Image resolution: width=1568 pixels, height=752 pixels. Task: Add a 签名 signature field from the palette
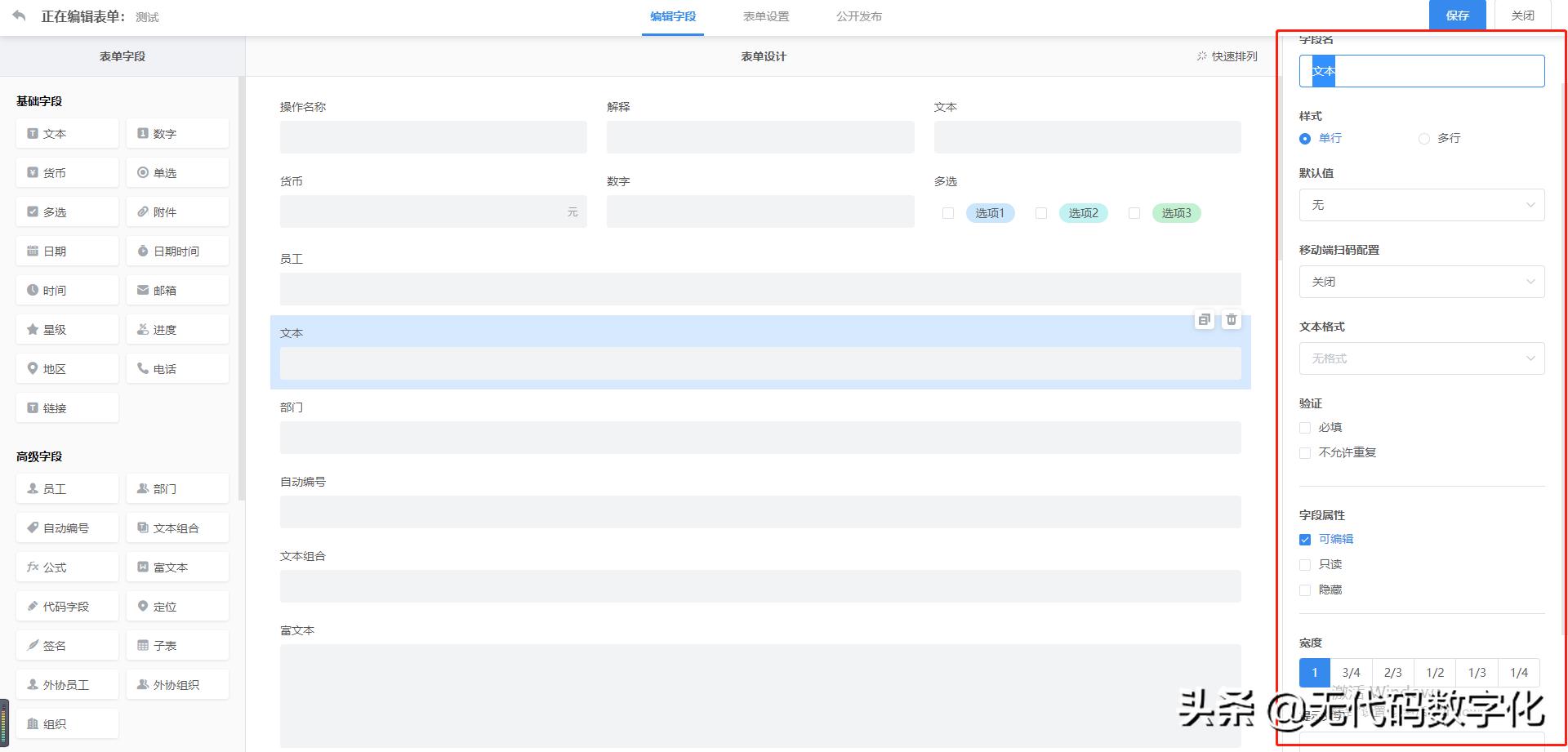pos(67,645)
